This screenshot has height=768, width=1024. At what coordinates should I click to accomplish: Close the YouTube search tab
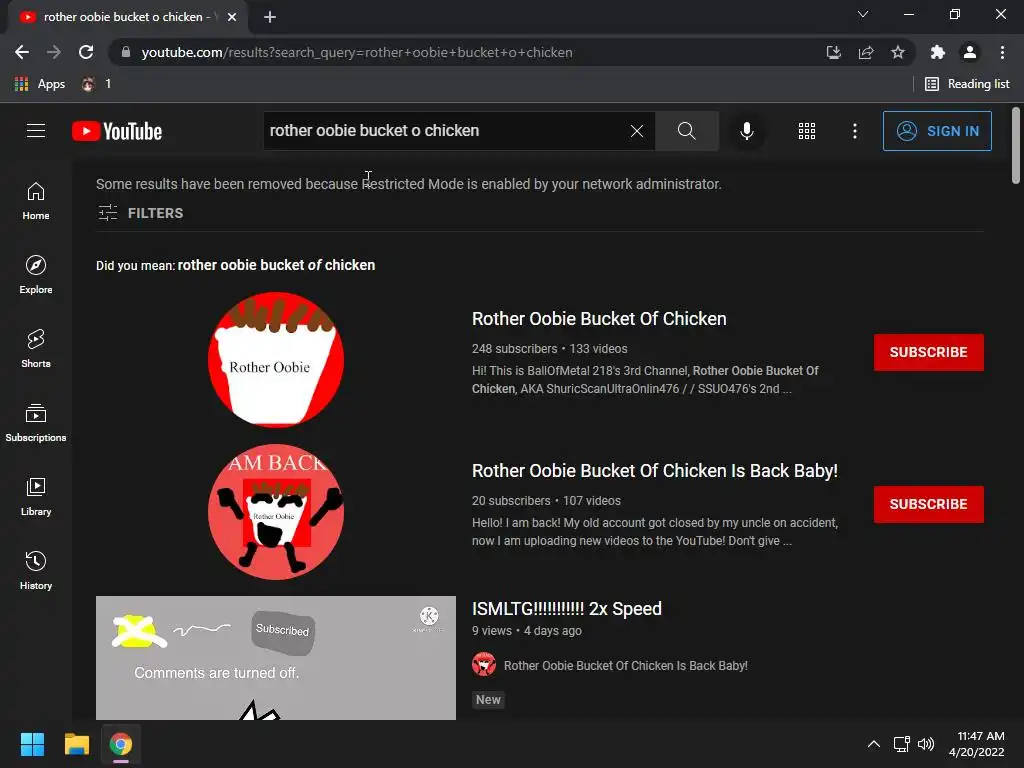pyautogui.click(x=232, y=17)
